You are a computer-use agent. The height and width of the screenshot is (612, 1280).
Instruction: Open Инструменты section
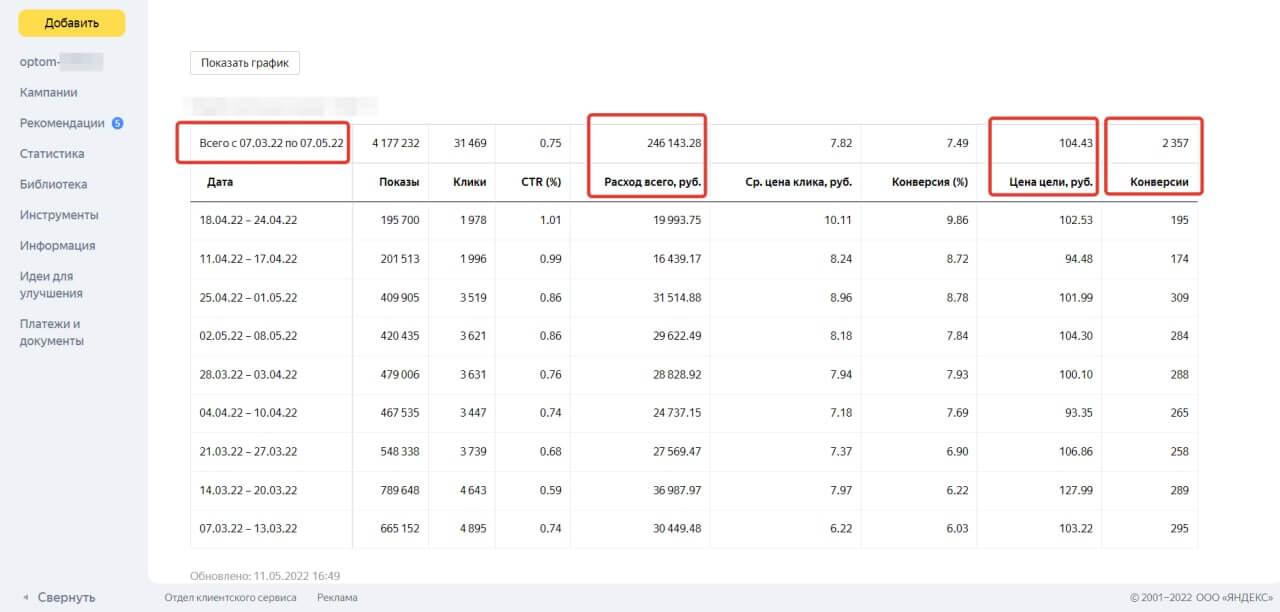[x=59, y=215]
